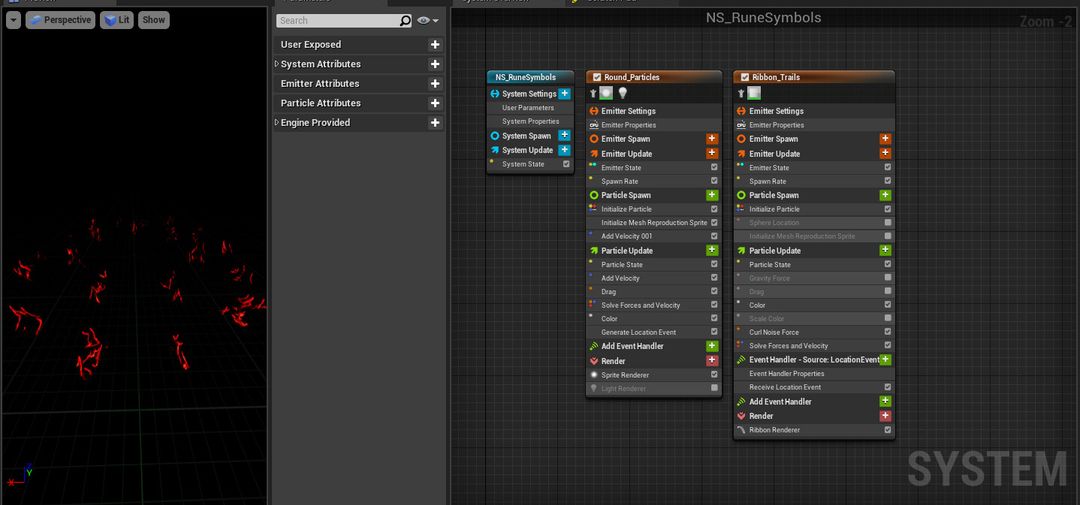Image resolution: width=1080 pixels, height=505 pixels.
Task: Add module to Round_Particles Emitter Update
Action: coord(712,154)
